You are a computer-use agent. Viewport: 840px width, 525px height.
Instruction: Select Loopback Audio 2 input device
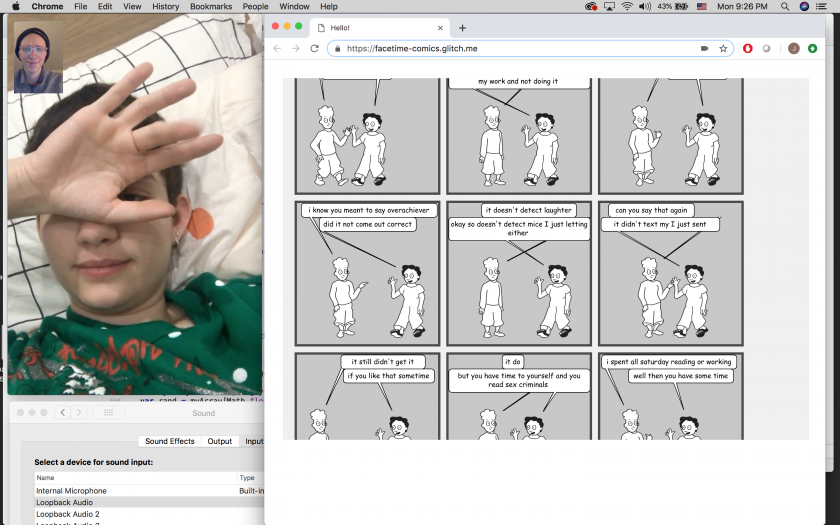[149, 514]
